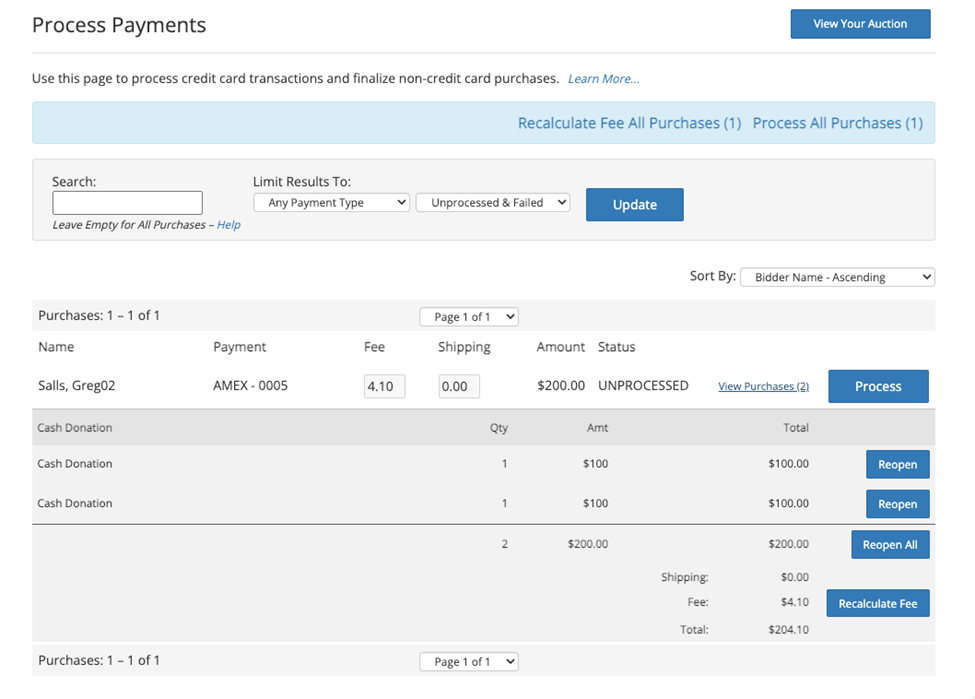Open the Sort By Bidder Name dropdown

[837, 277]
